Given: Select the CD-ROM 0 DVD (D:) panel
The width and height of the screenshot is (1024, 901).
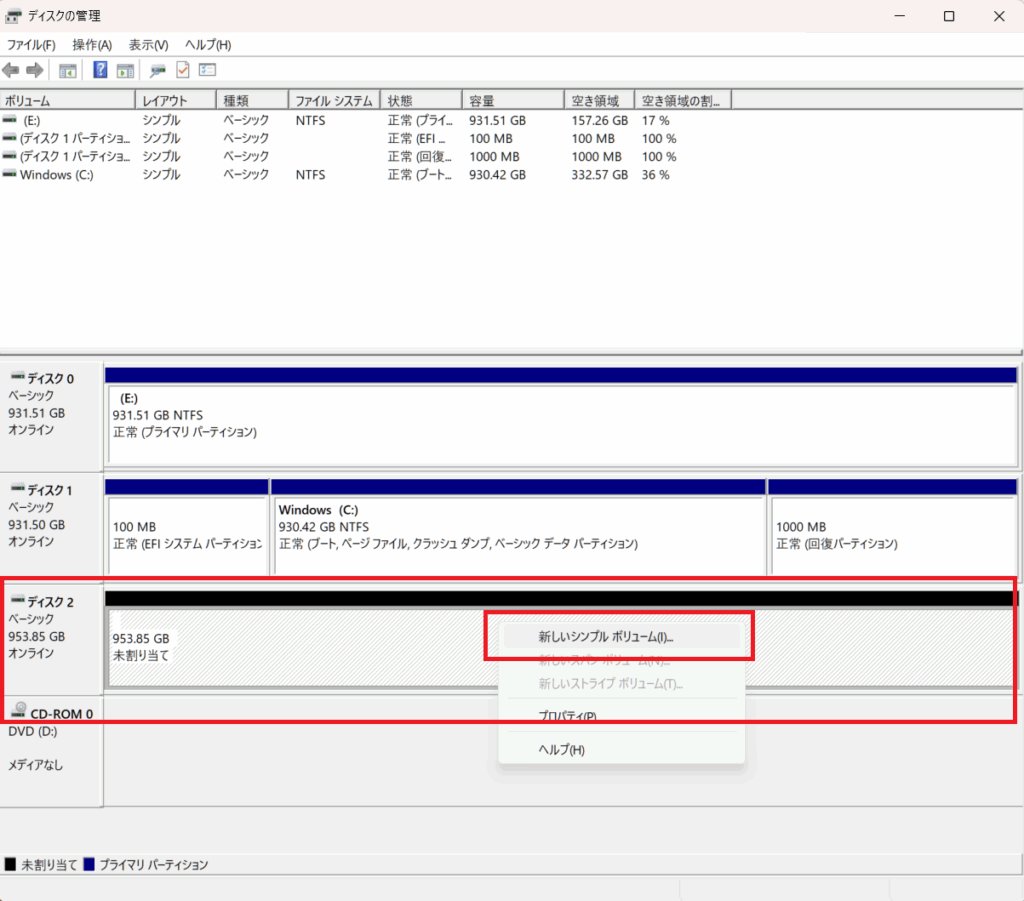Looking at the screenshot, I should click(52, 751).
